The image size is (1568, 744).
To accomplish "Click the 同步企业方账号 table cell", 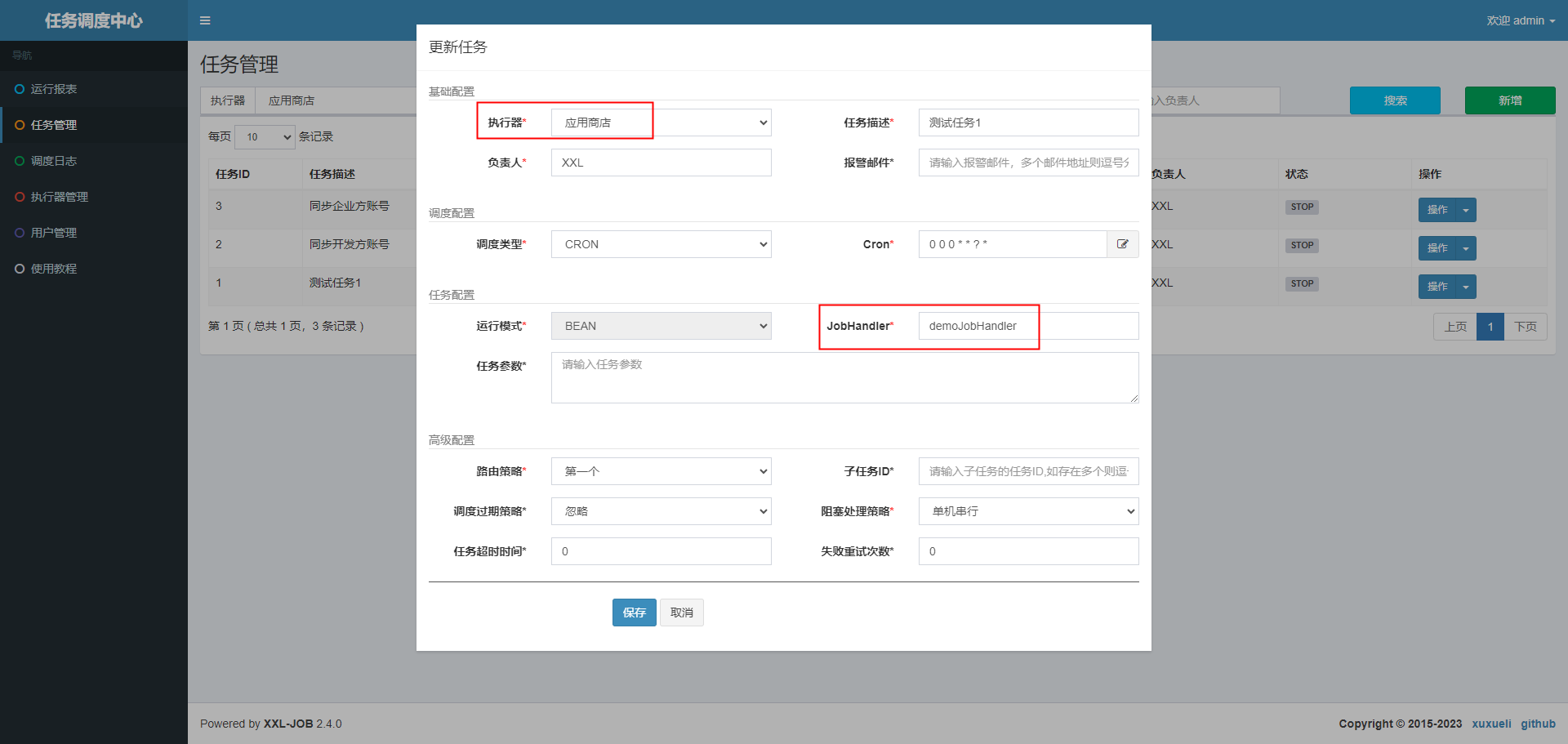I will [x=350, y=206].
